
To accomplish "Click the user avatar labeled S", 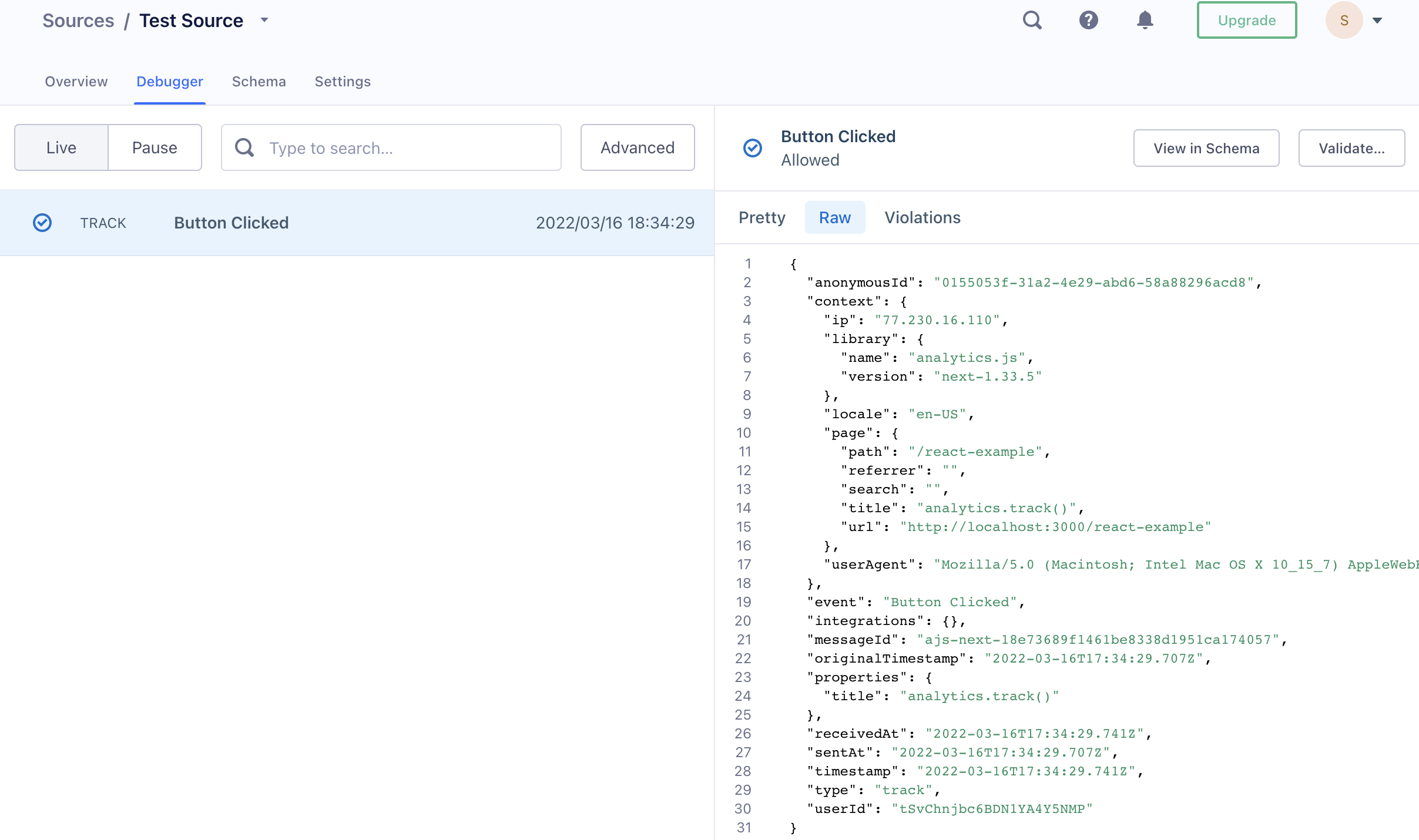I will click(x=1344, y=21).
